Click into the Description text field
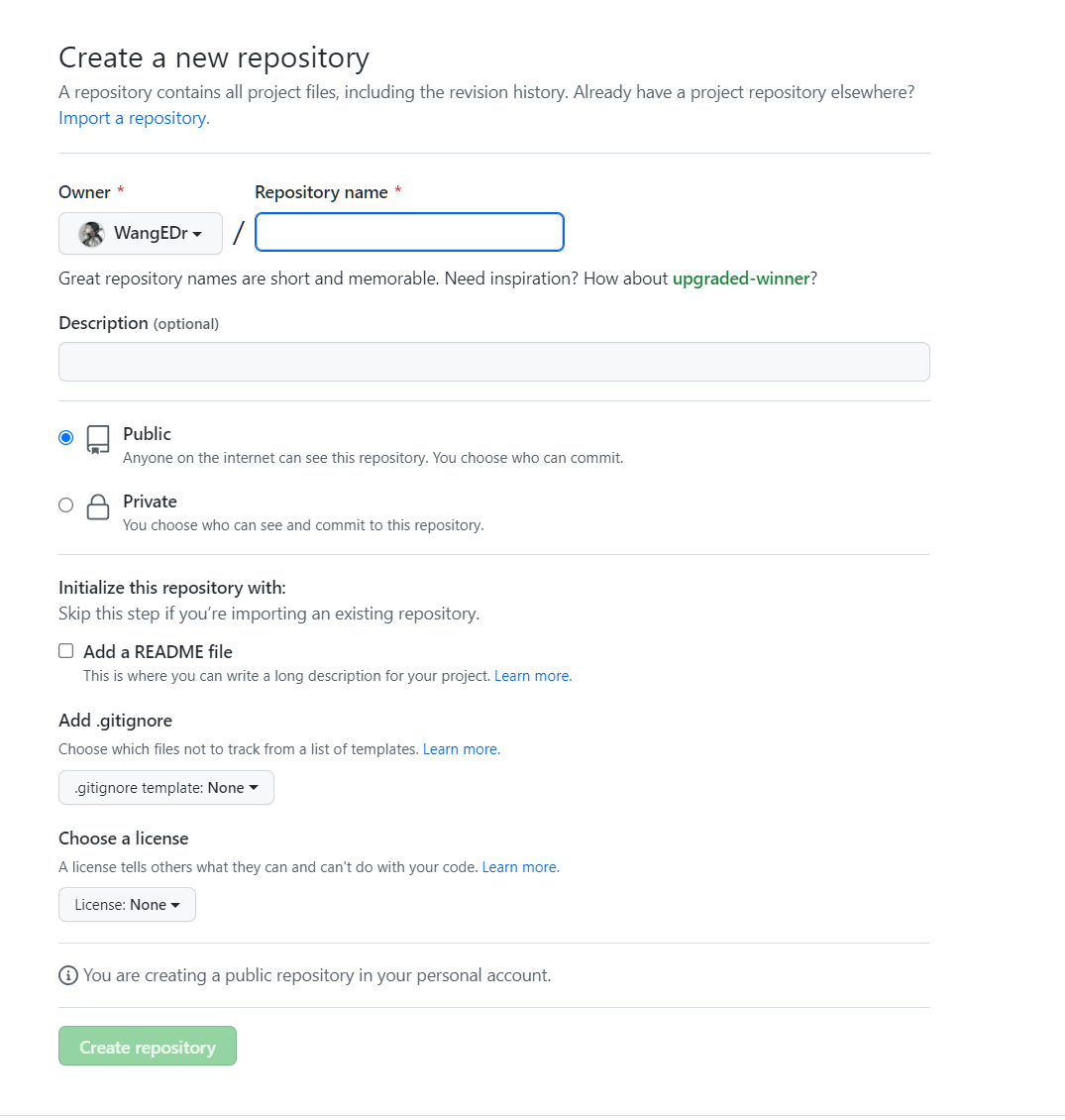The width and height of the screenshot is (1065, 1120). pos(493,362)
